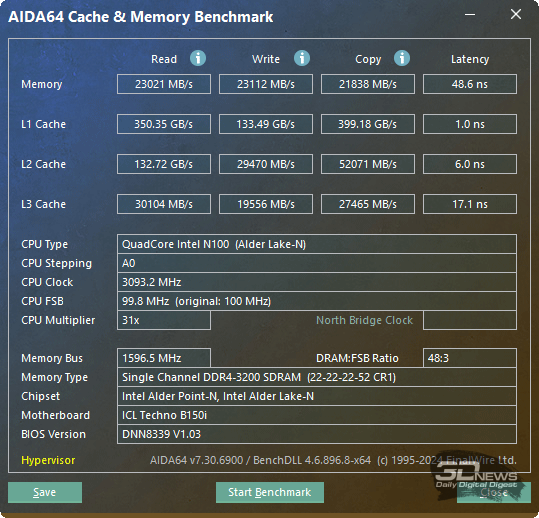Select the Memory Read value 23021 MB/s
The width and height of the screenshot is (539, 518).
point(164,84)
